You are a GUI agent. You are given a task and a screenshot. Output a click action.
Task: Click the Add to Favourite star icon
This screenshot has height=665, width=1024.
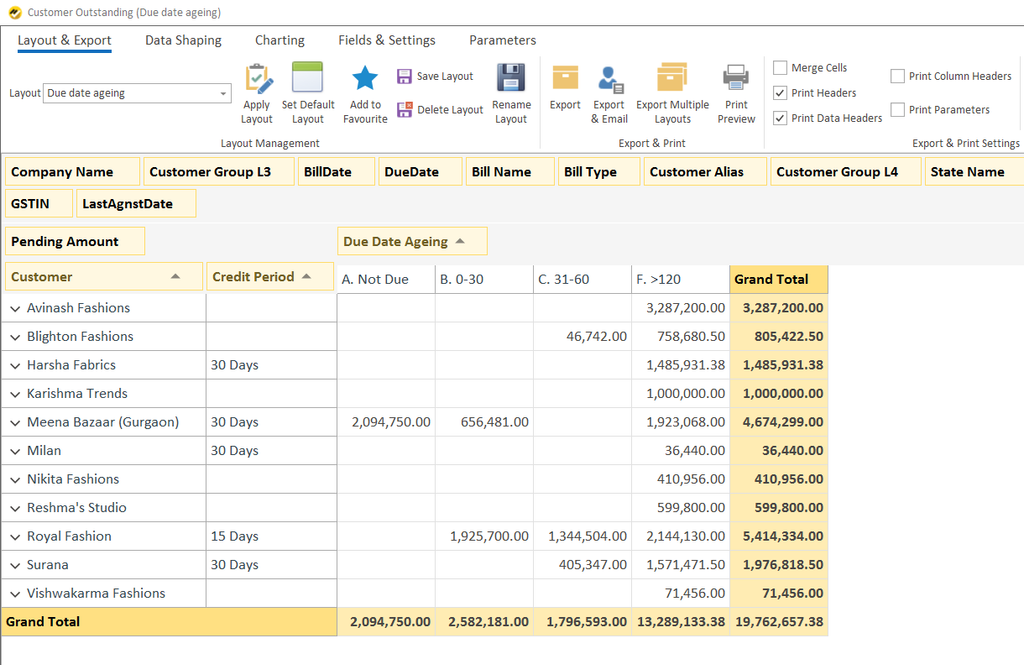[x=365, y=78]
